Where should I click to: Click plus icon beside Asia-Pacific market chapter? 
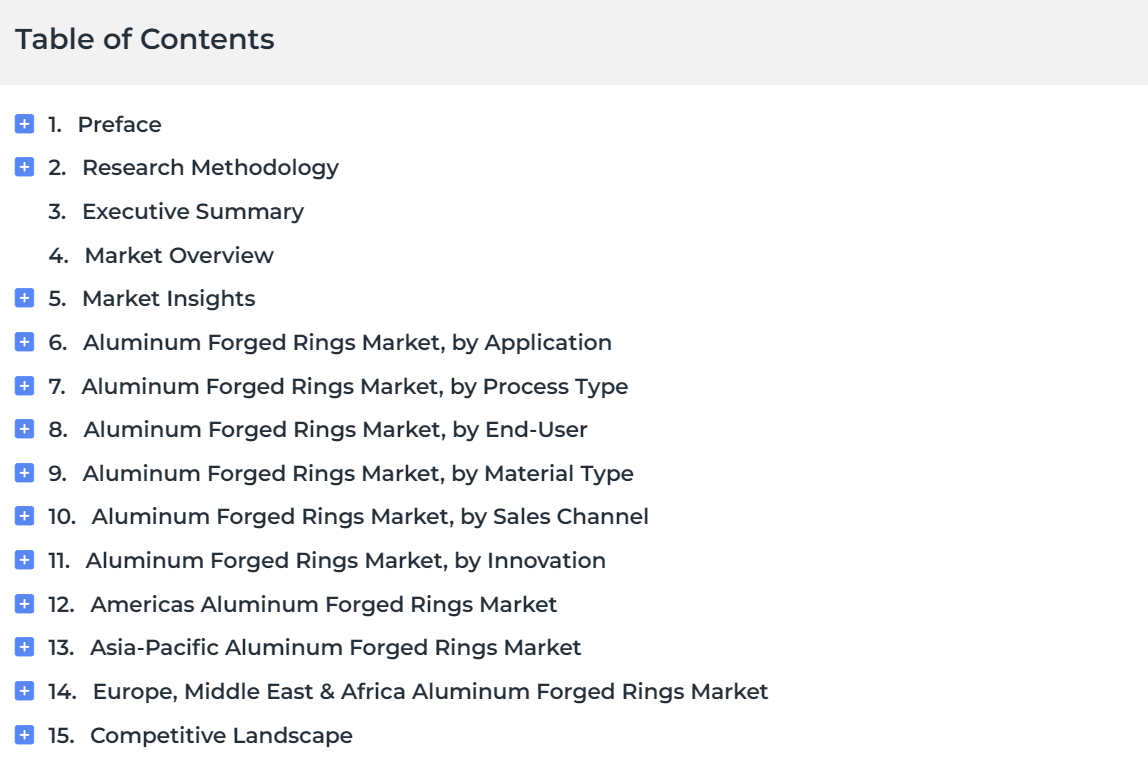tap(24, 647)
